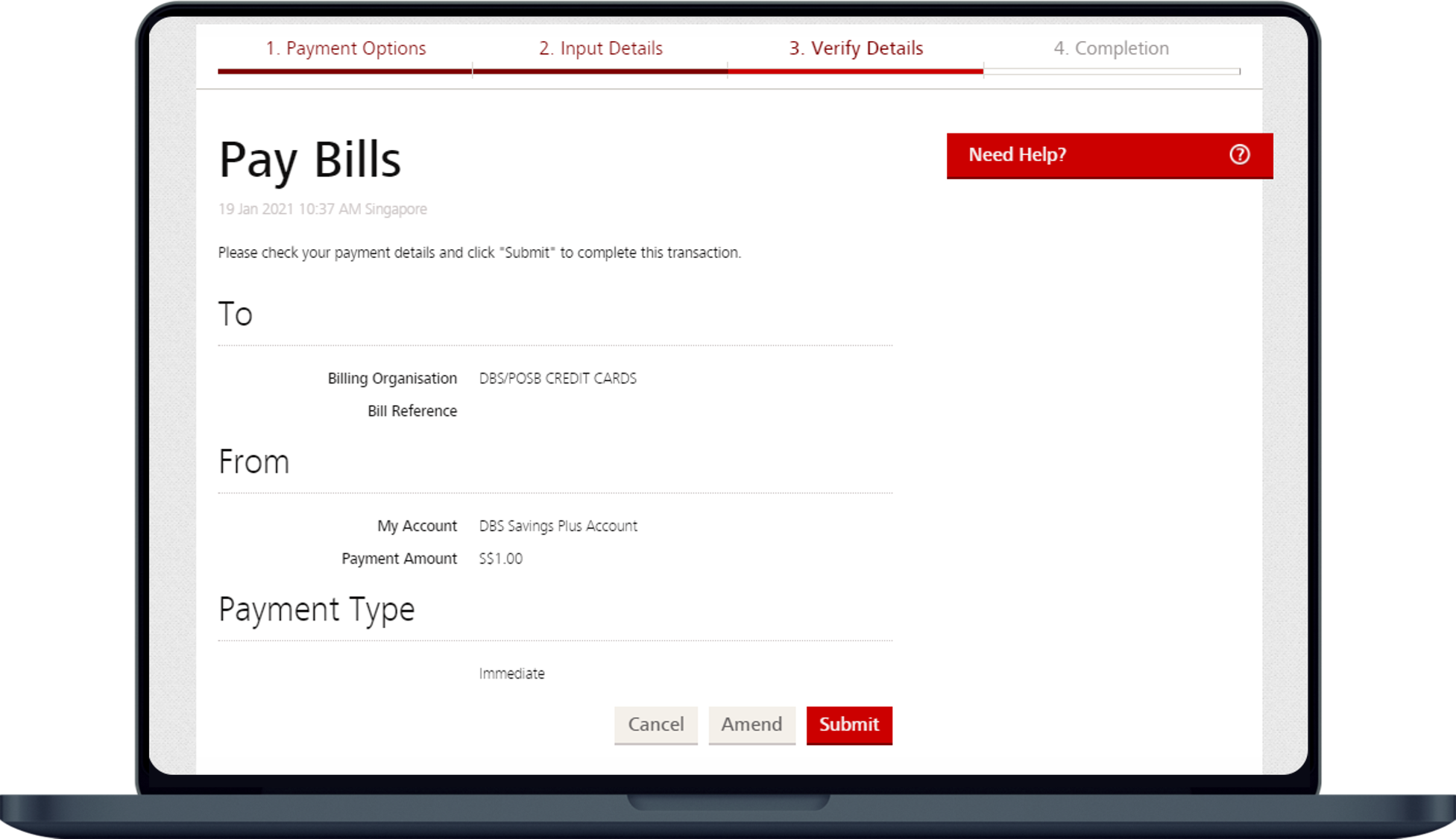Click the Bill Reference label

pos(412,411)
